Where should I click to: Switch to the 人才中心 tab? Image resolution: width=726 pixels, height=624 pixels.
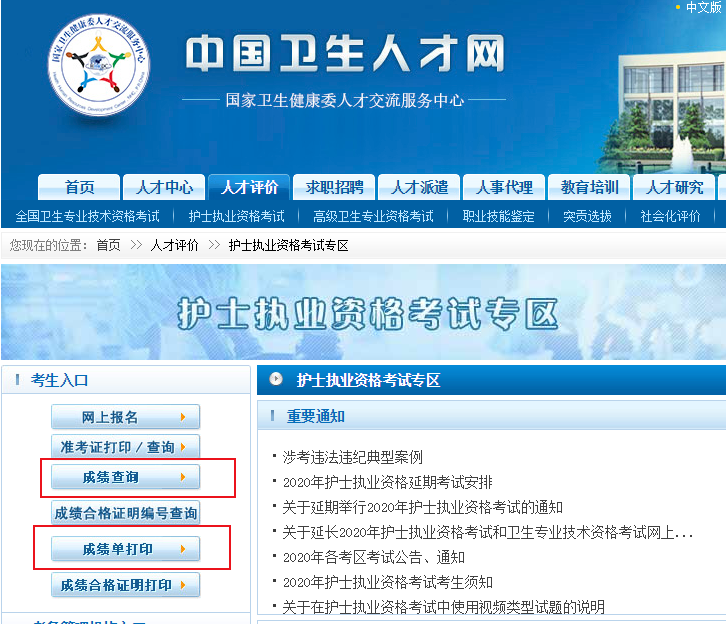pyautogui.click(x=164, y=187)
